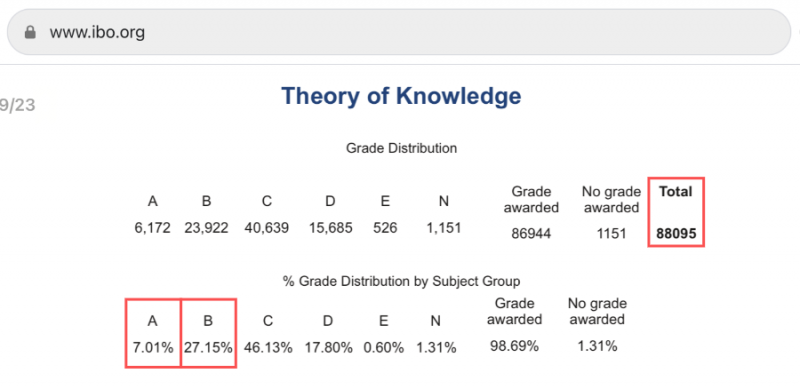Click the highlighted 7.01% grade A percentage

(x=153, y=333)
